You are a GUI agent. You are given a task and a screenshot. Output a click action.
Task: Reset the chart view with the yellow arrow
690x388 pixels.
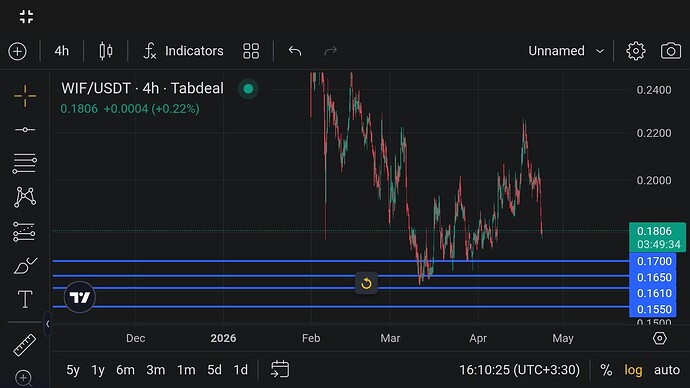(x=366, y=284)
